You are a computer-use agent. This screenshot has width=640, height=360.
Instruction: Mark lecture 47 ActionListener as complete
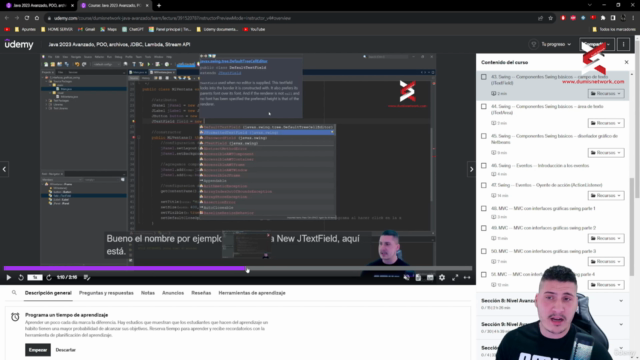click(484, 185)
